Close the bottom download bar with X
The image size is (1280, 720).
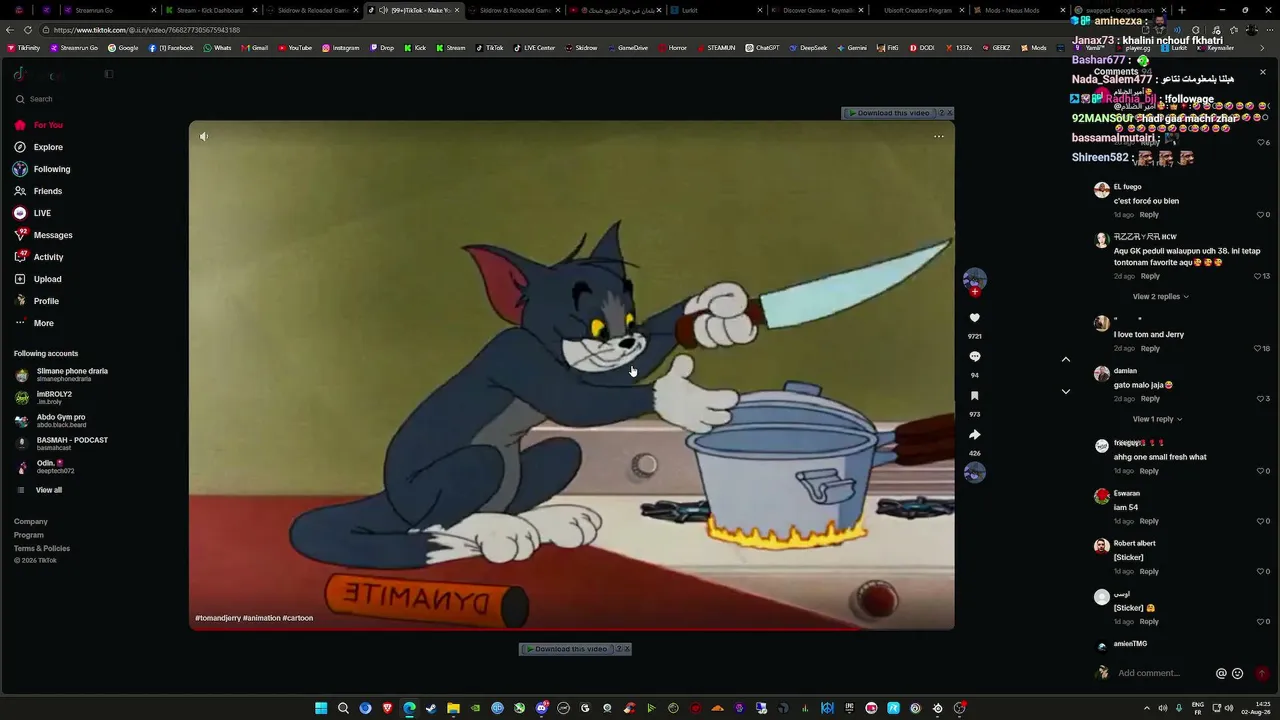point(627,649)
